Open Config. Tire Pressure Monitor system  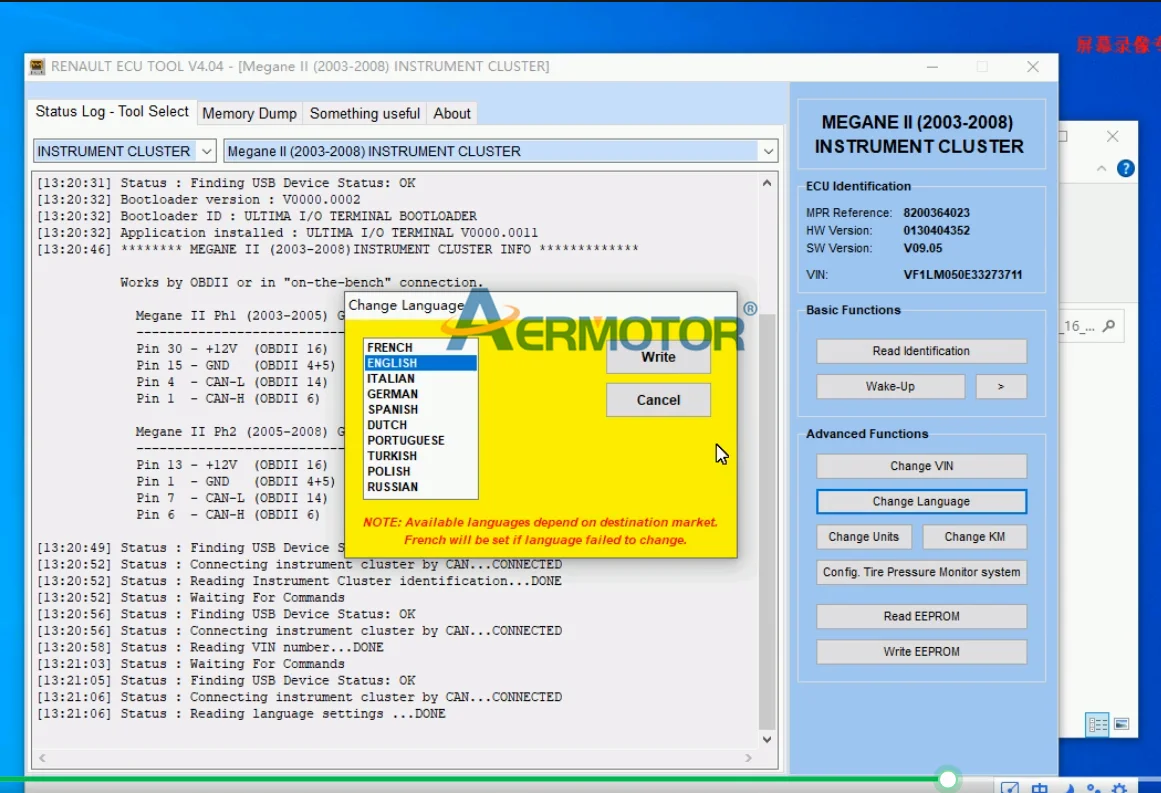point(921,572)
